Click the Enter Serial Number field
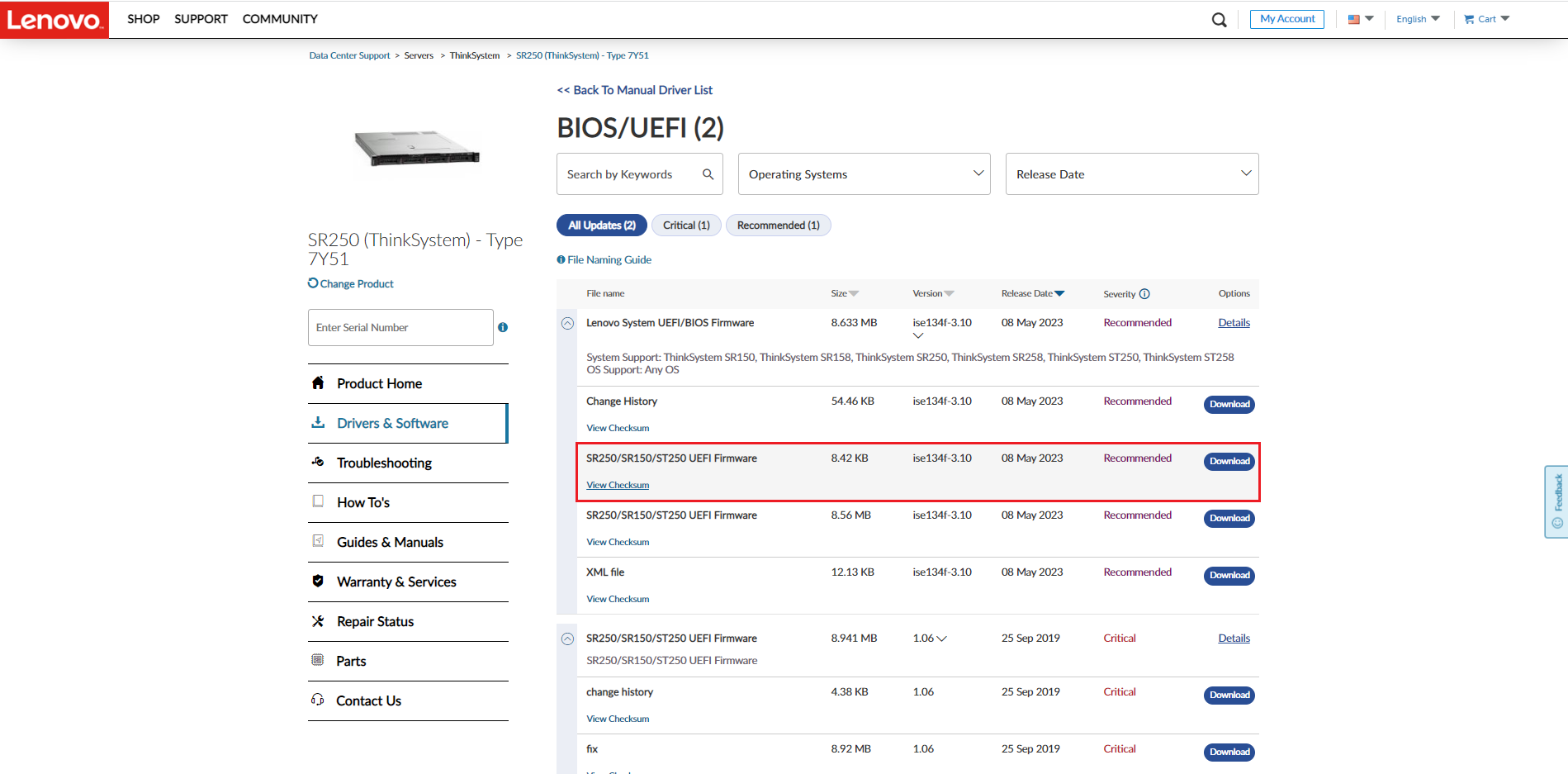Screen dimensions: 1568x774 coord(400,328)
